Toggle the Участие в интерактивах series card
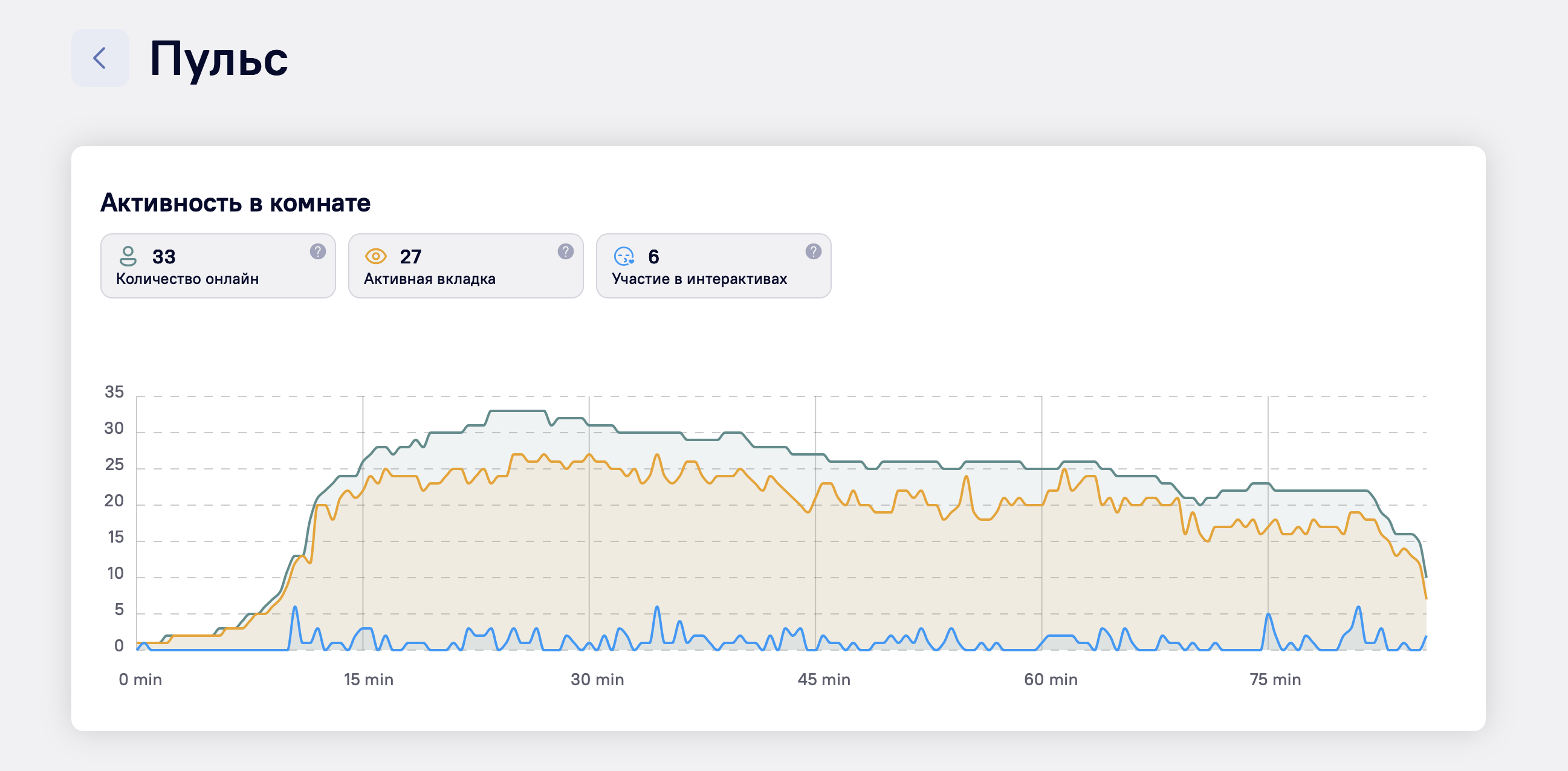This screenshot has height=771, width=1568. [713, 266]
